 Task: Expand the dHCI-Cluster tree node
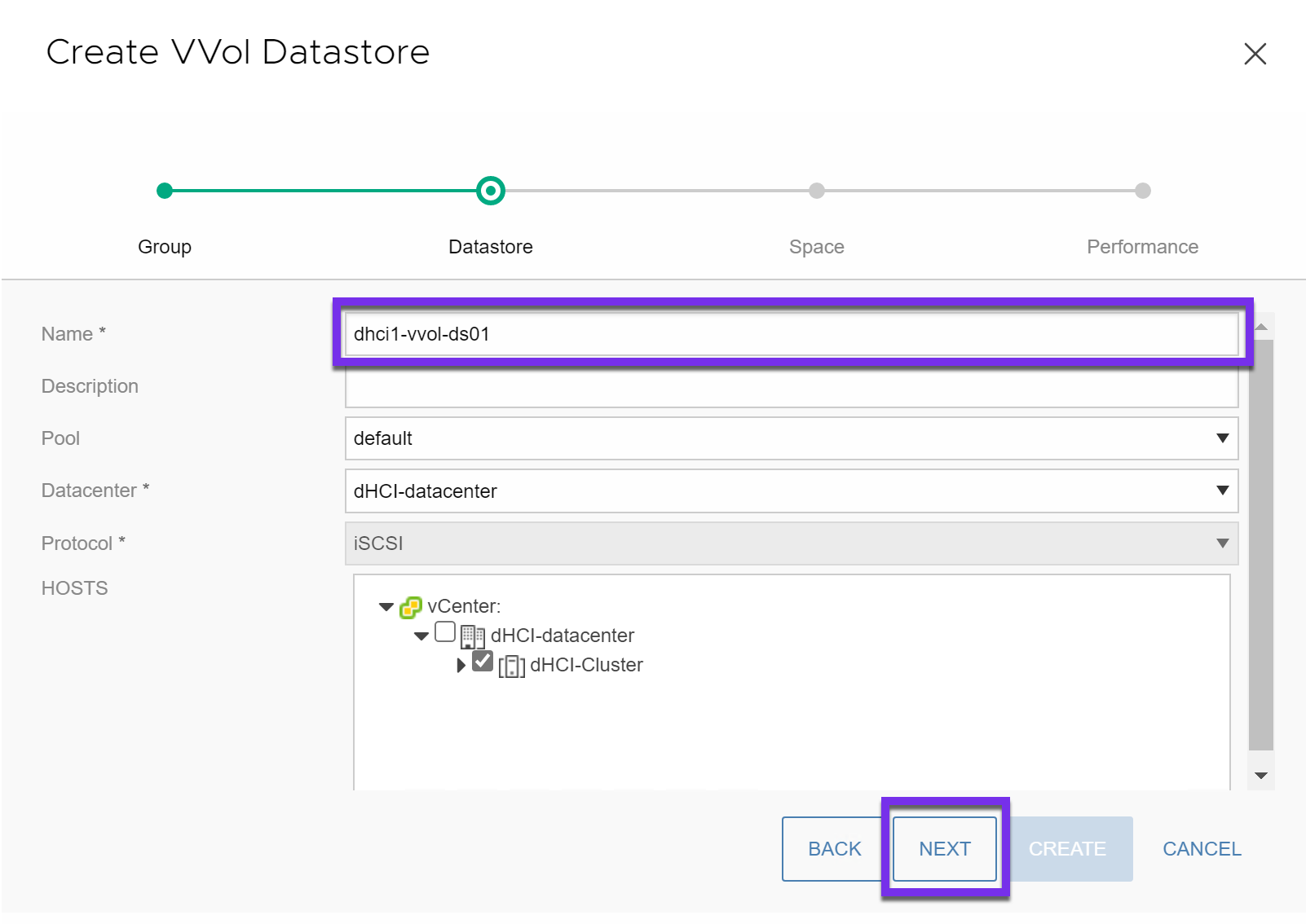[x=461, y=665]
